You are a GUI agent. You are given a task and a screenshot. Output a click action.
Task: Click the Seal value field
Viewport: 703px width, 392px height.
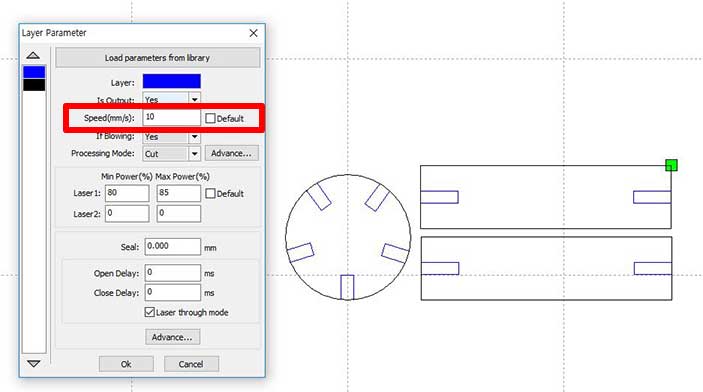pos(173,247)
